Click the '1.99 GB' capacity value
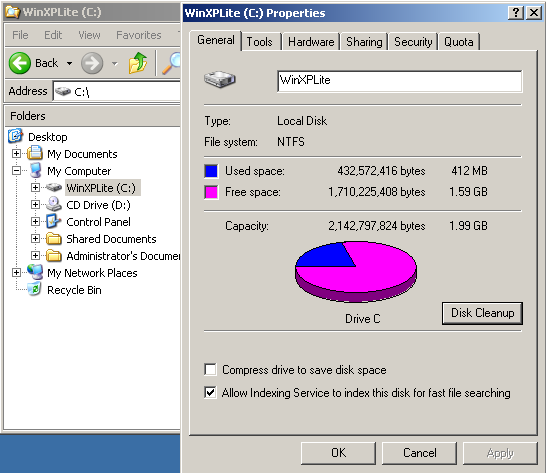This screenshot has height=473, width=546. [x=468, y=226]
